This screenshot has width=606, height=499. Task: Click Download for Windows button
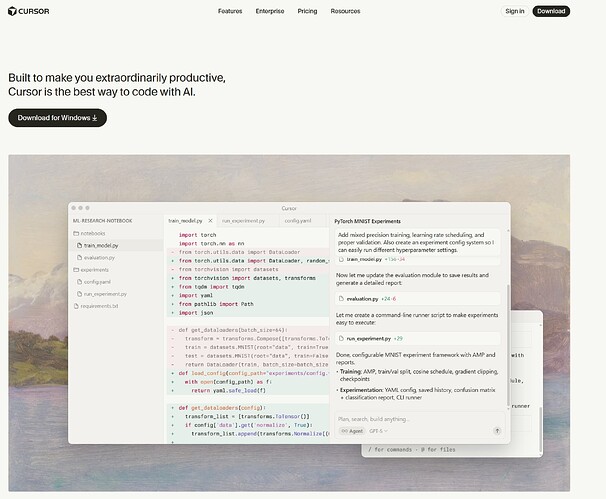click(x=58, y=118)
